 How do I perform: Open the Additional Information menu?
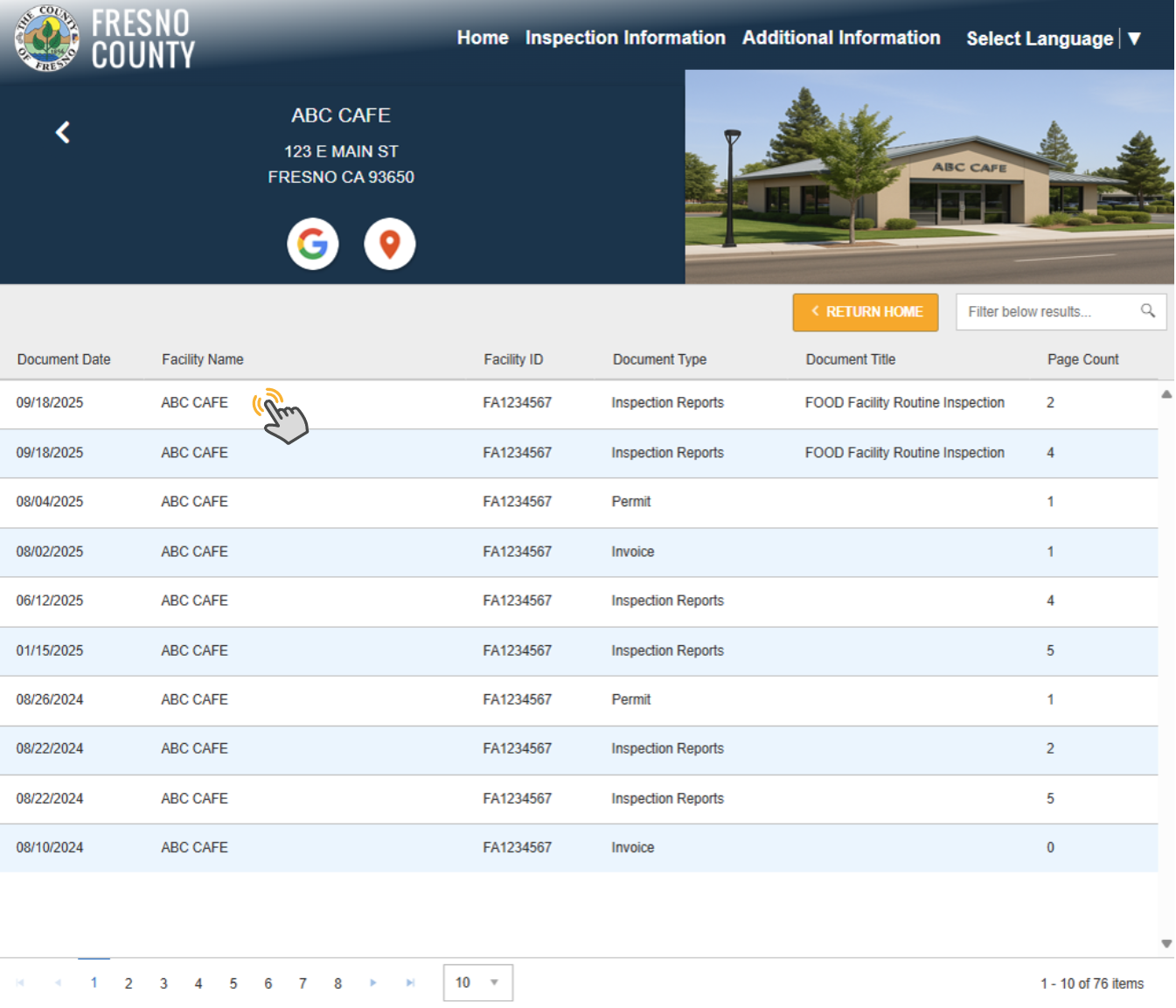tap(840, 38)
